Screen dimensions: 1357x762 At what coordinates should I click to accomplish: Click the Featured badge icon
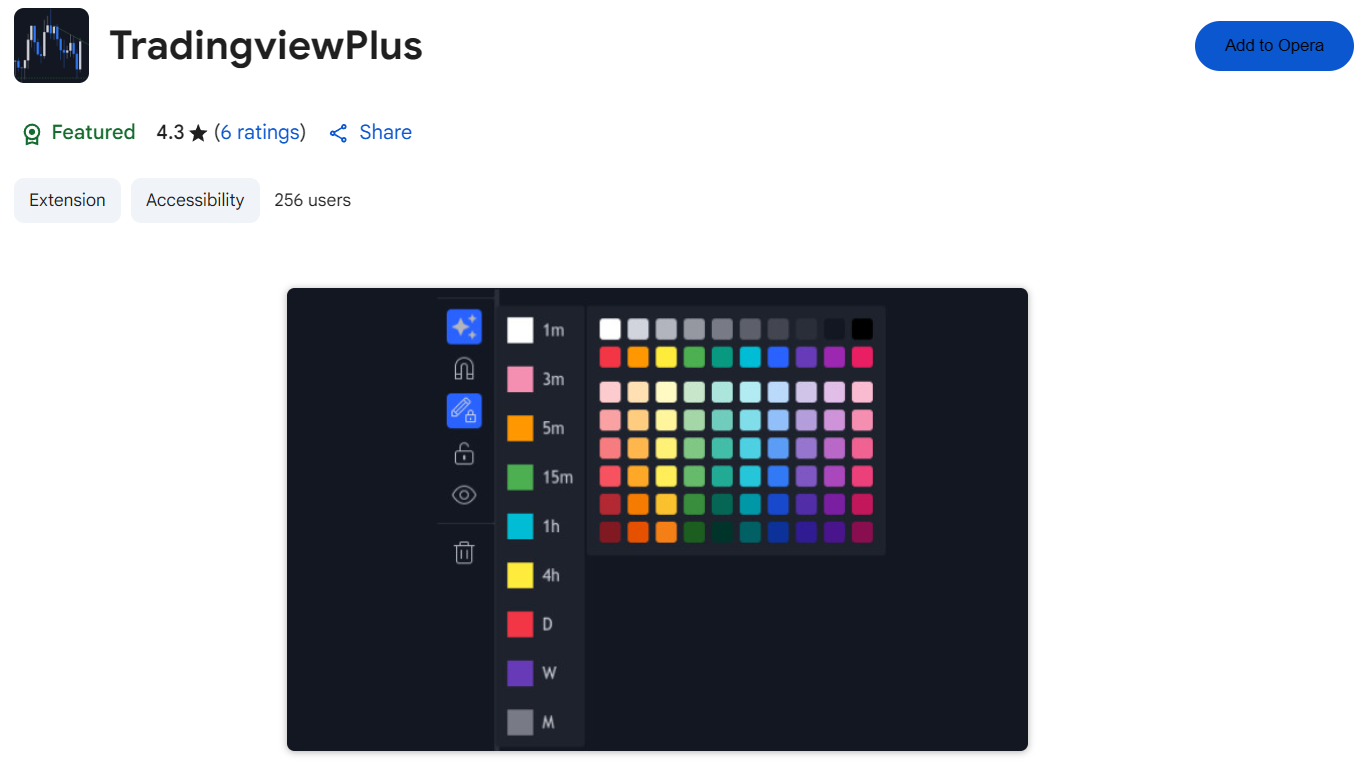(x=32, y=132)
